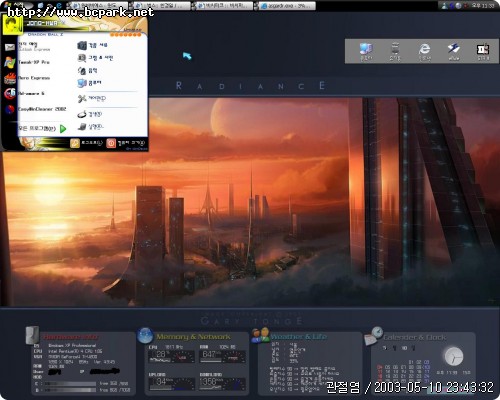500x400 pixels.
Task: Launch Internet Explorer from the desktop dock
Action: click(x=424, y=51)
